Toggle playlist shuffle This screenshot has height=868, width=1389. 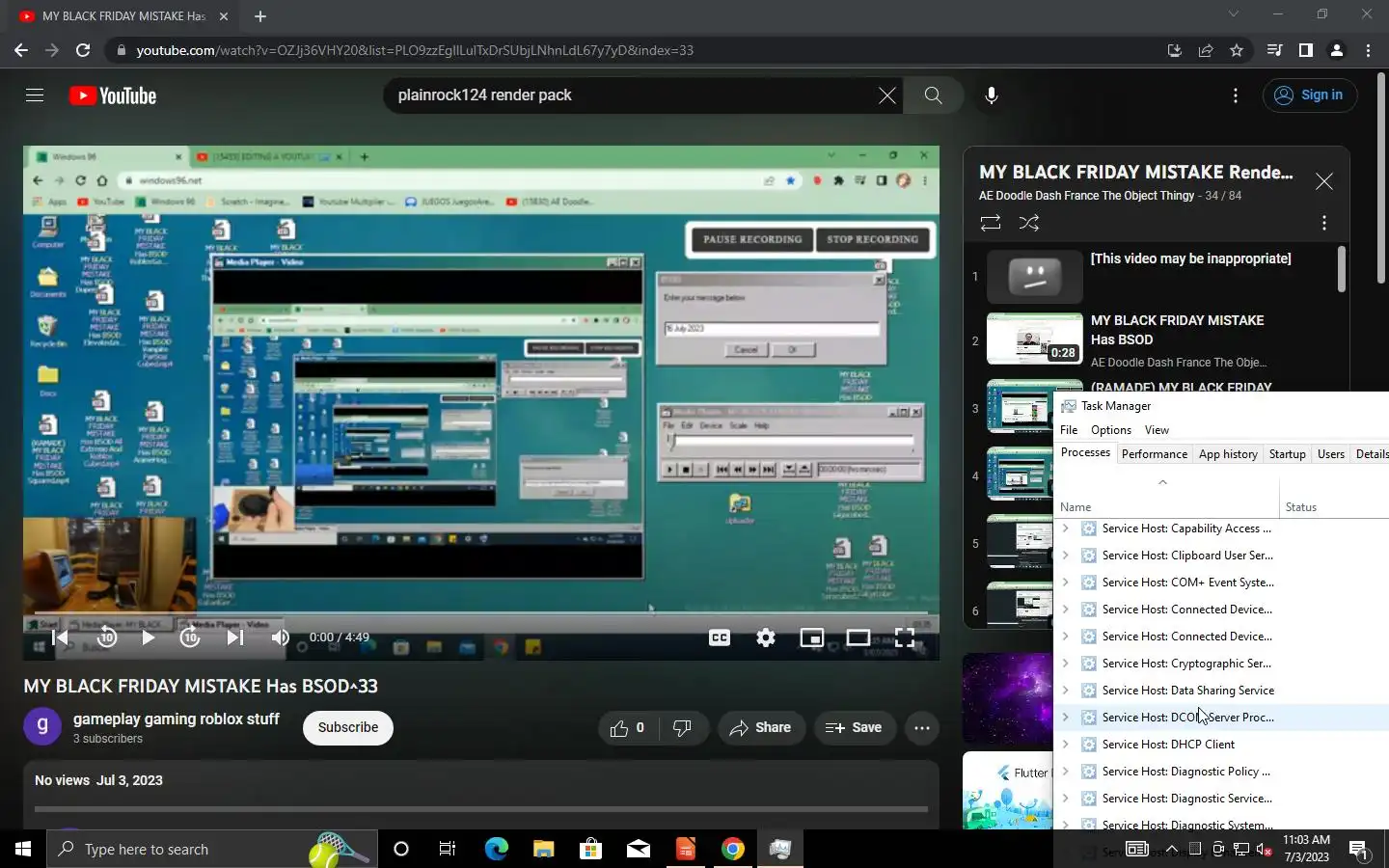1029,223
